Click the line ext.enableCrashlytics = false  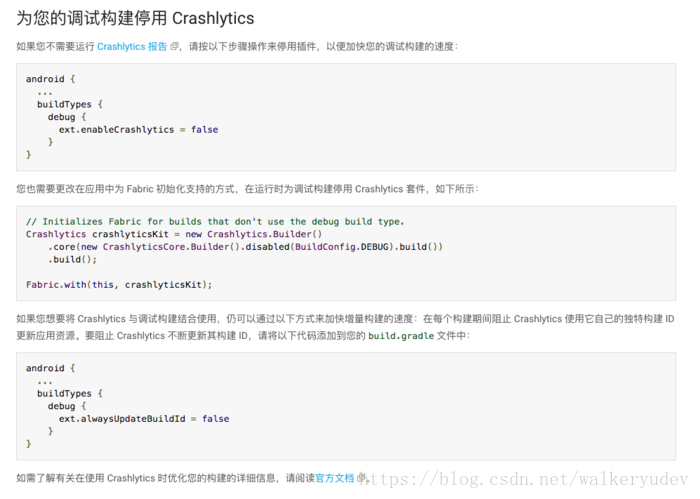pyautogui.click(x=138, y=129)
